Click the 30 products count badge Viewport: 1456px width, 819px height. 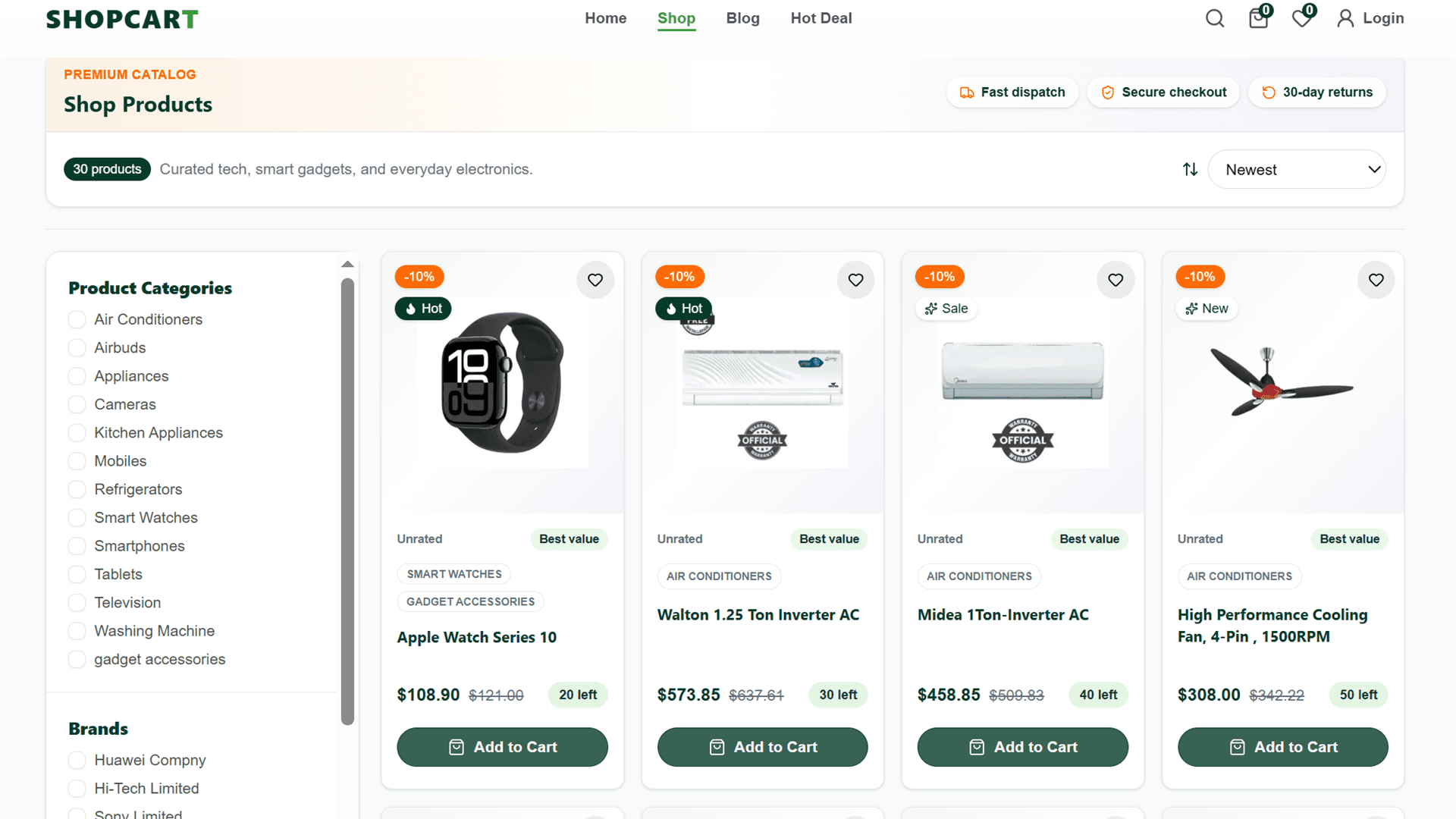(107, 169)
